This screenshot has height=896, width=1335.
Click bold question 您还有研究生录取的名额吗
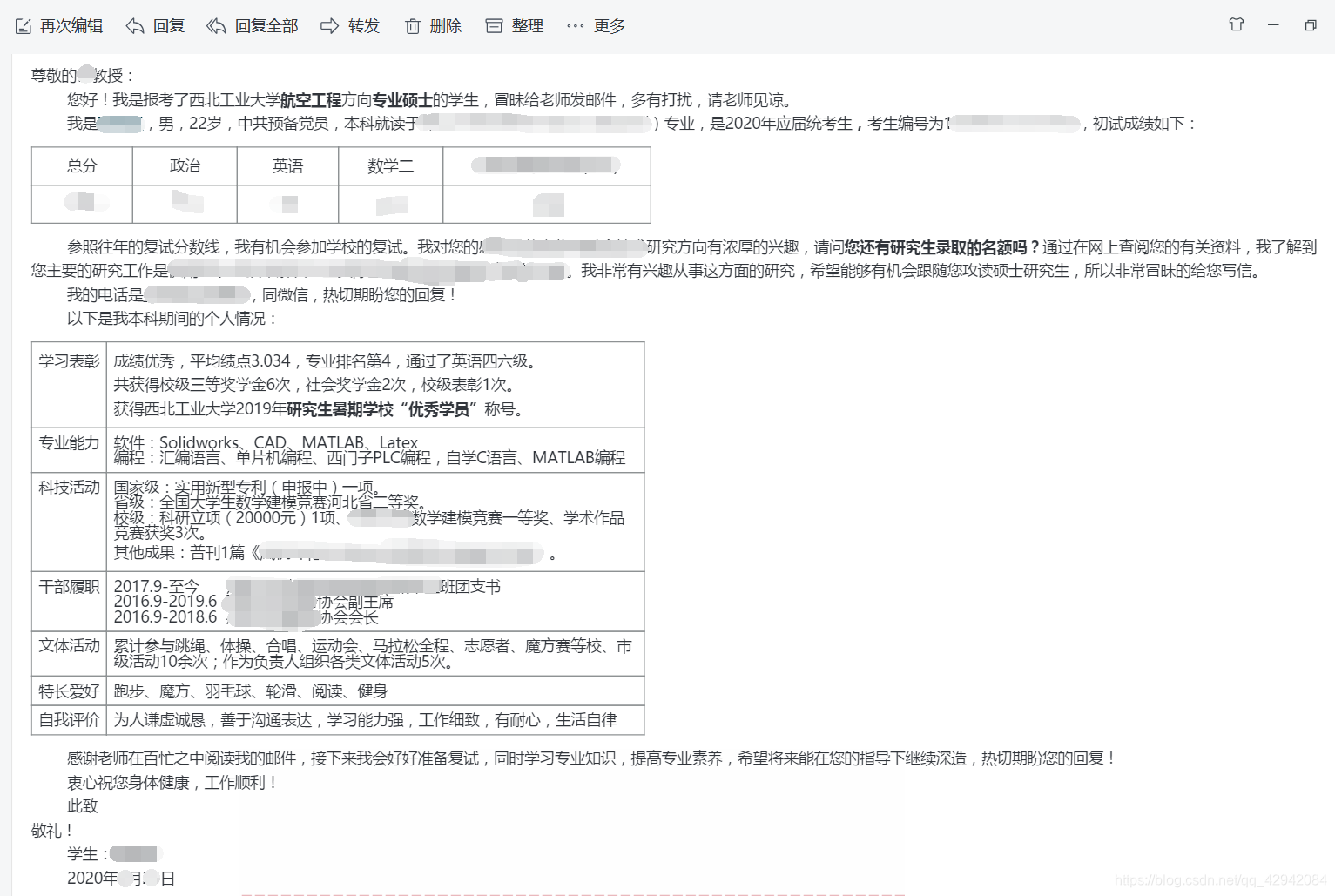click(x=942, y=247)
